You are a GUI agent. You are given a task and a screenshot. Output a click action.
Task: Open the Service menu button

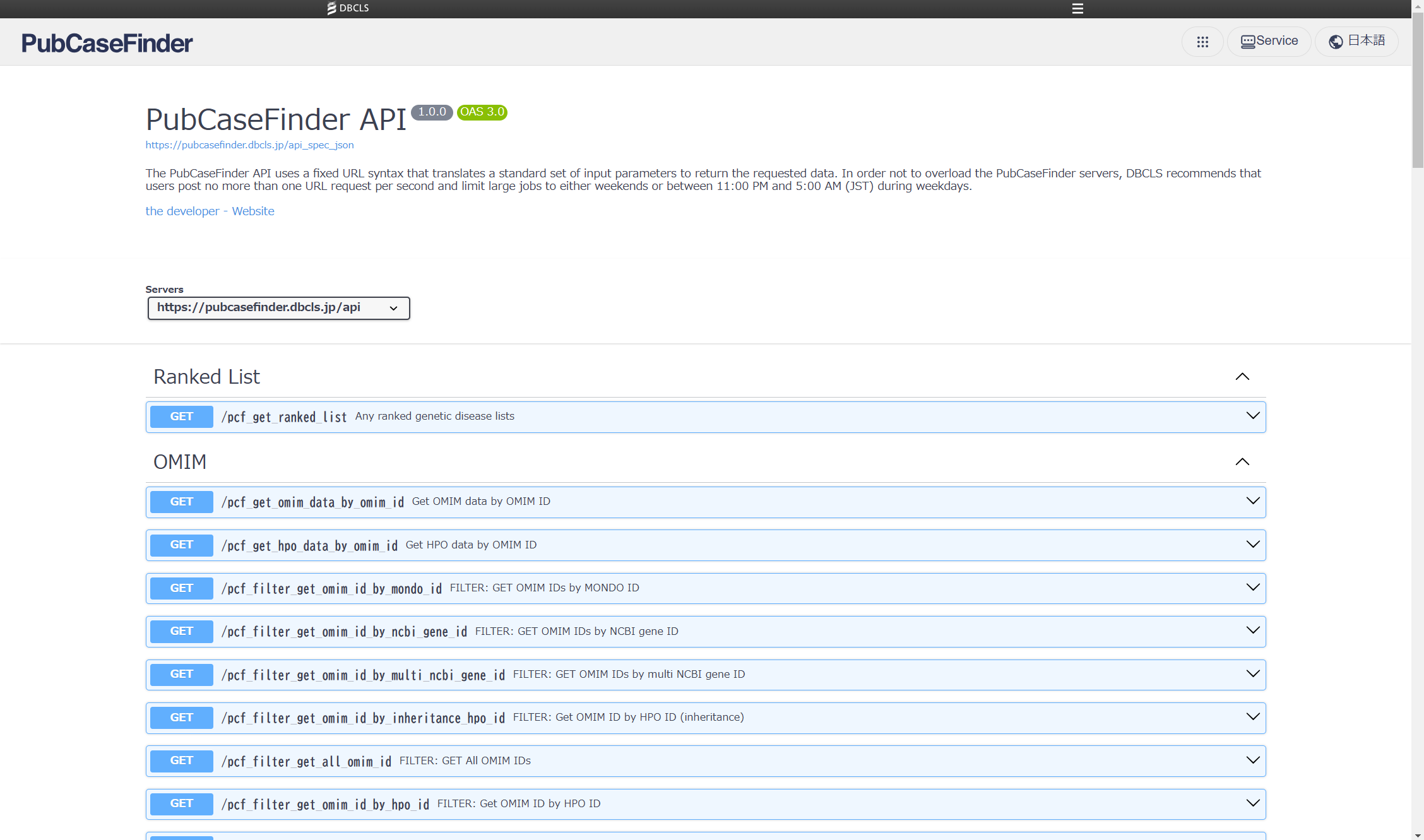1269,42
